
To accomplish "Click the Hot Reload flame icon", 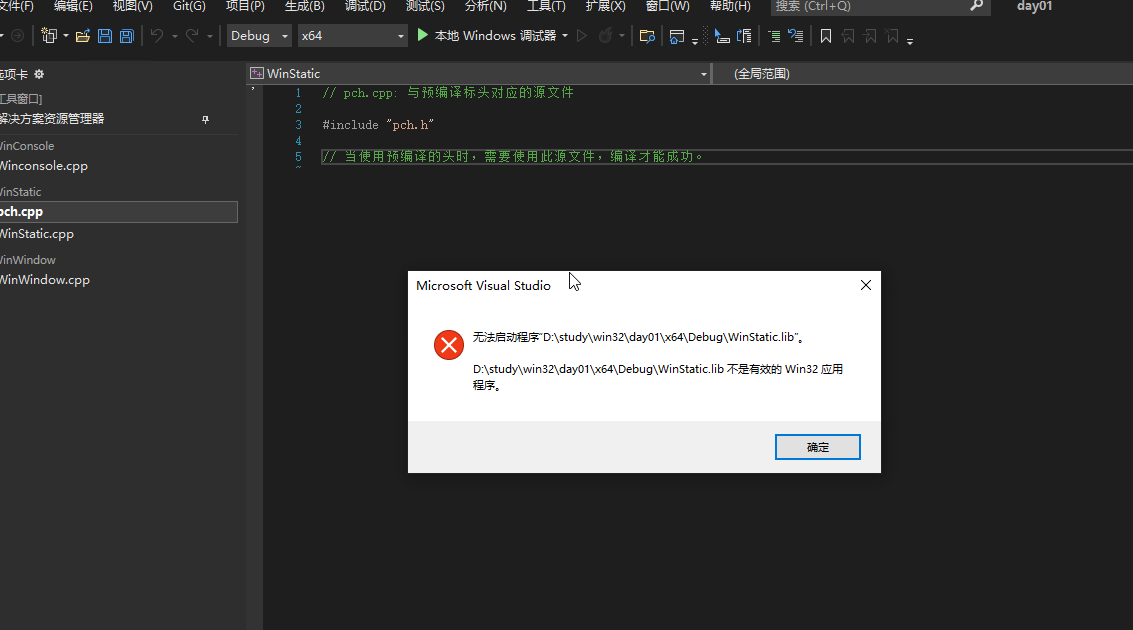I will coord(606,35).
